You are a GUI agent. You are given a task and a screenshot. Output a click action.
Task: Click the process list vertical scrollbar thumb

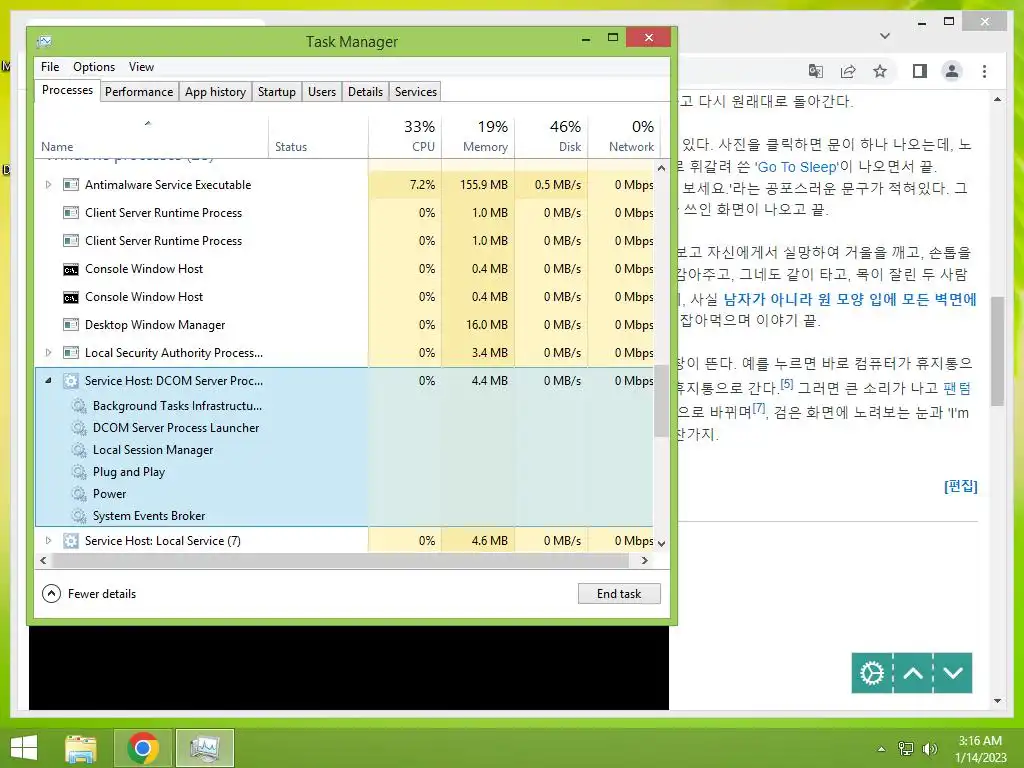click(661, 400)
